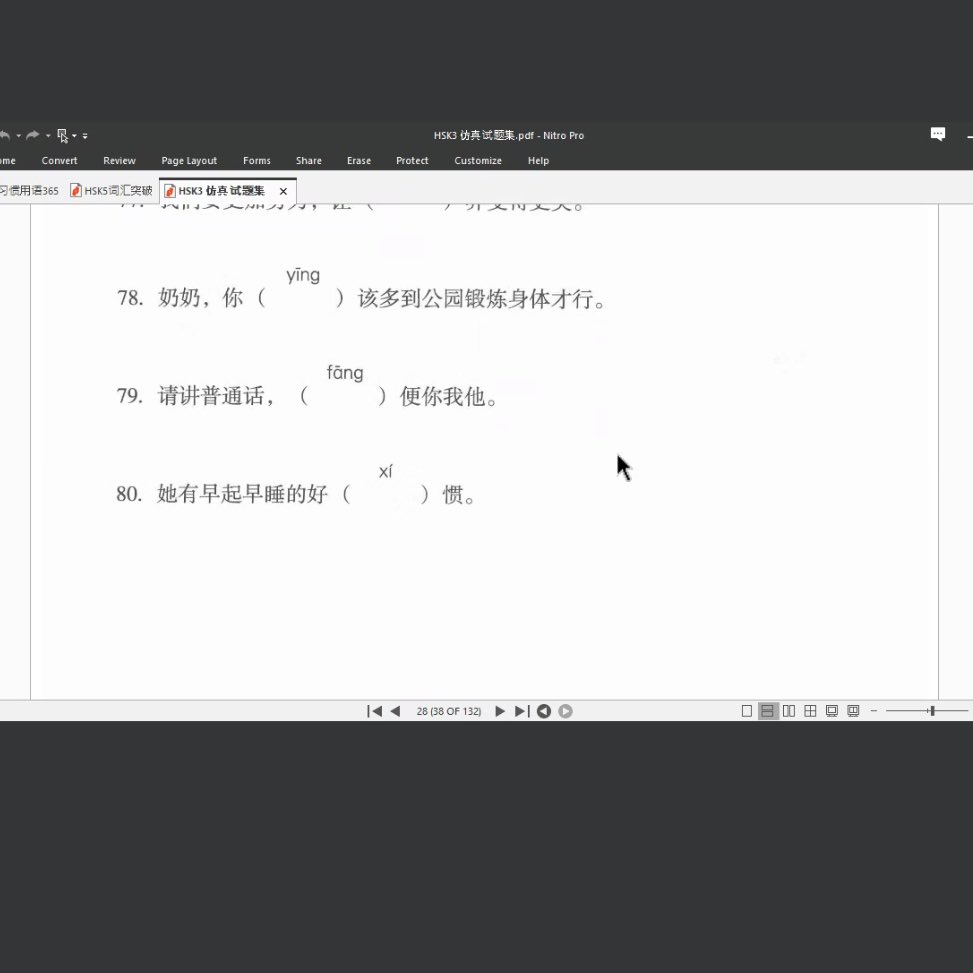Open the Convert ribbon tab
Viewport: 973px width, 973px height.
[60, 161]
